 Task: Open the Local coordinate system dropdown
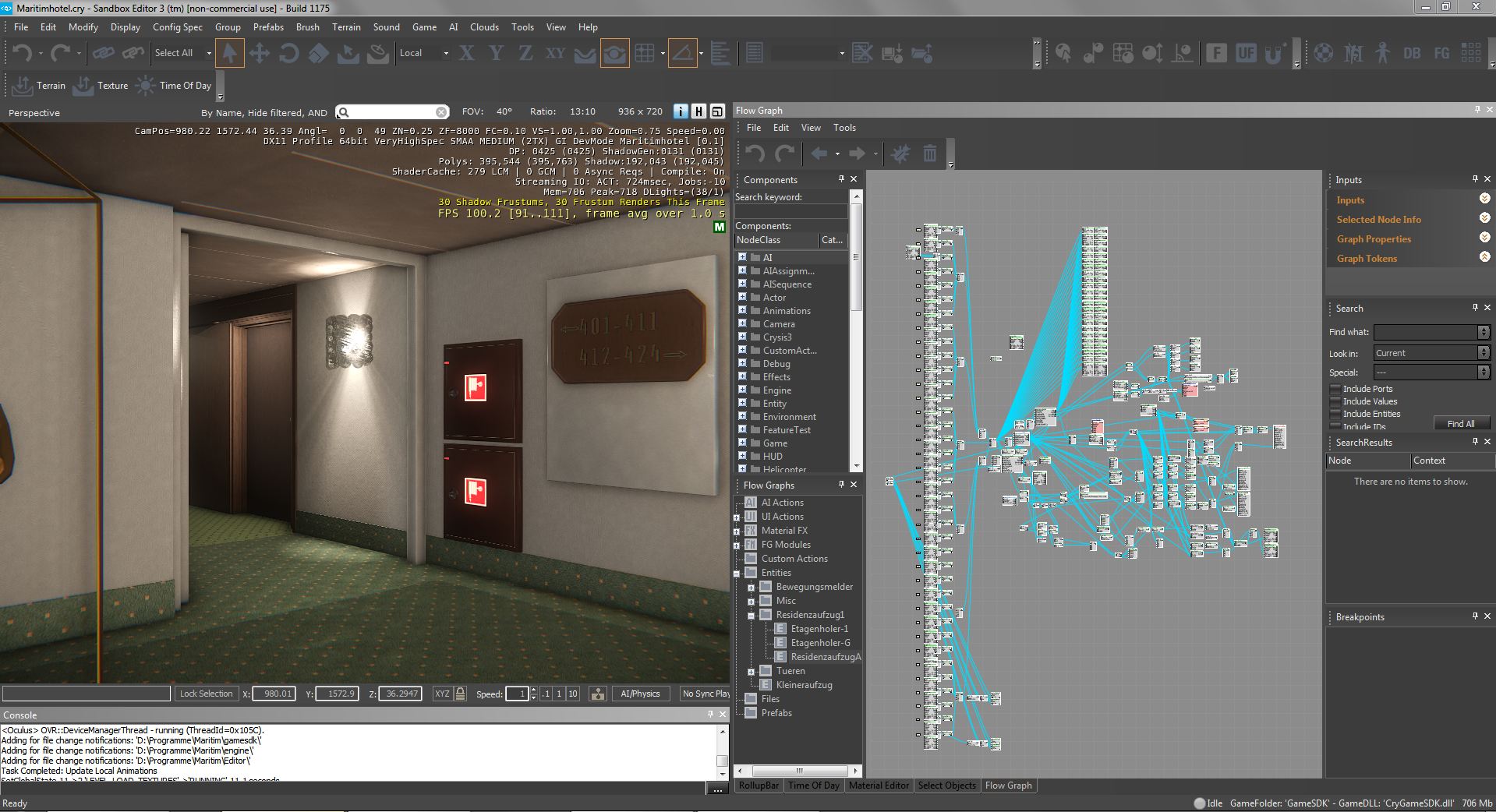pyautogui.click(x=424, y=54)
